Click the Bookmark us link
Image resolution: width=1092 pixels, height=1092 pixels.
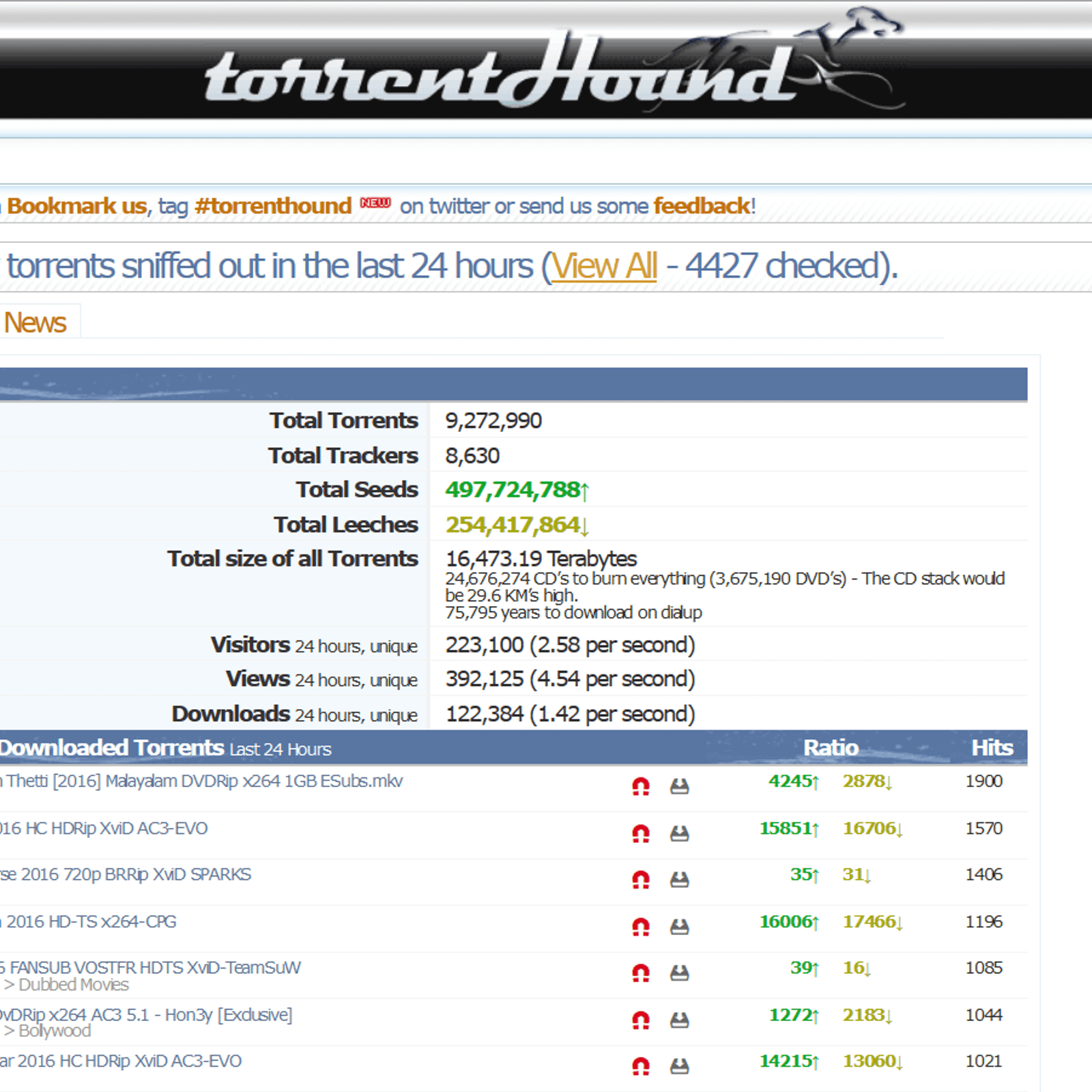pyautogui.click(x=76, y=206)
